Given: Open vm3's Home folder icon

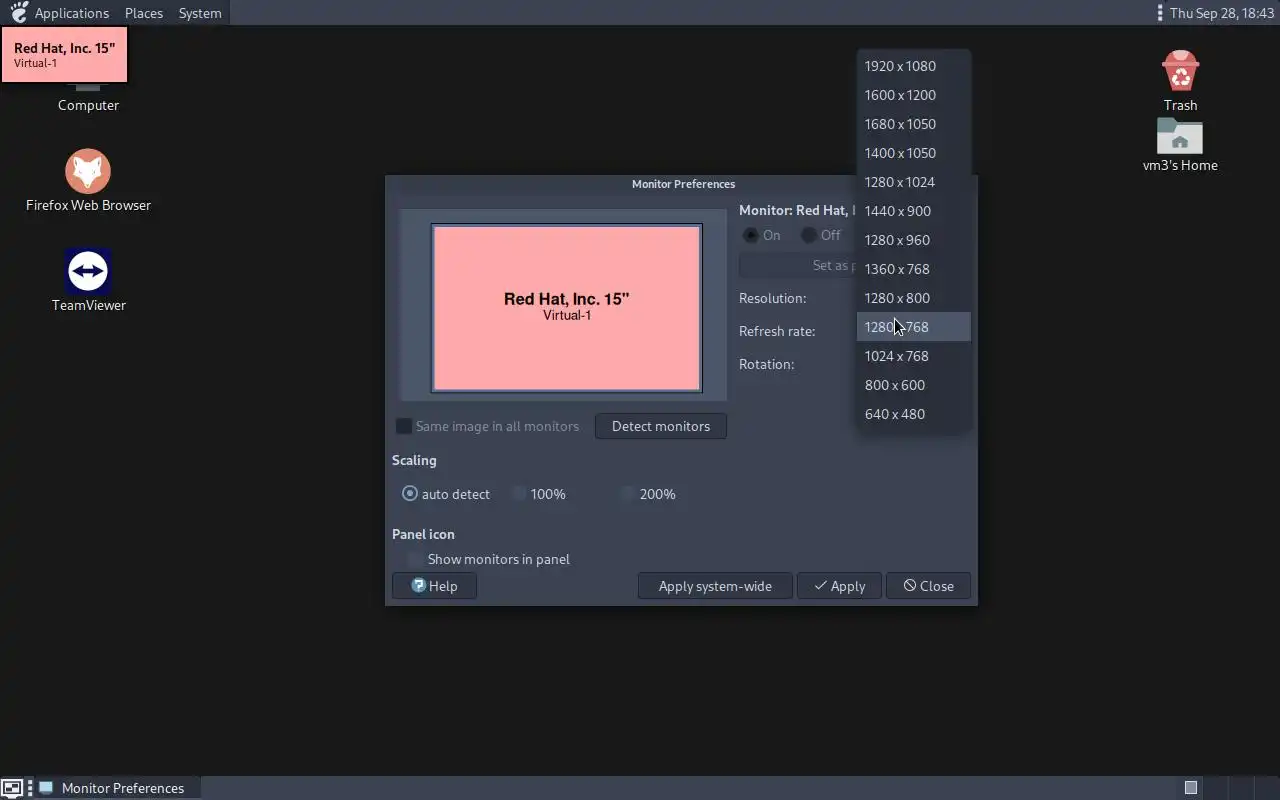Looking at the screenshot, I should pos(1180,144).
